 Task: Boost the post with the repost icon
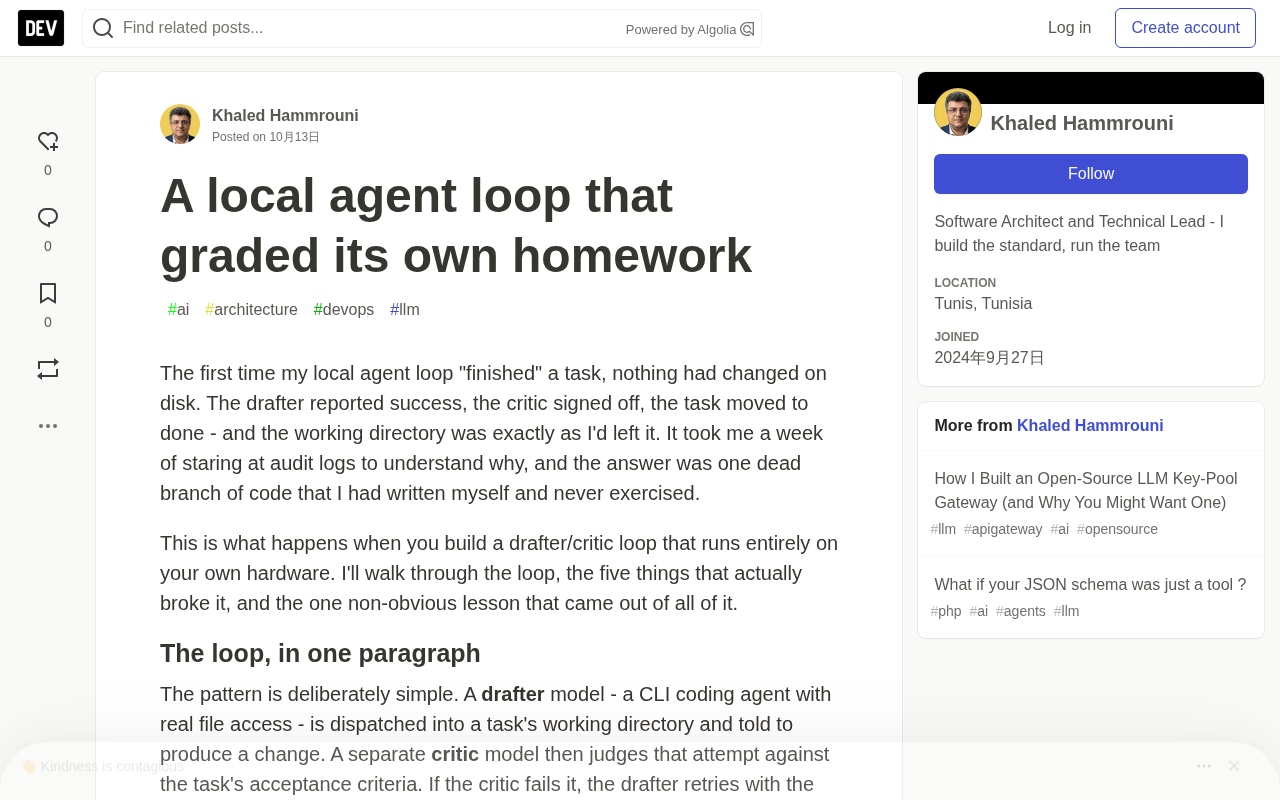click(48, 369)
